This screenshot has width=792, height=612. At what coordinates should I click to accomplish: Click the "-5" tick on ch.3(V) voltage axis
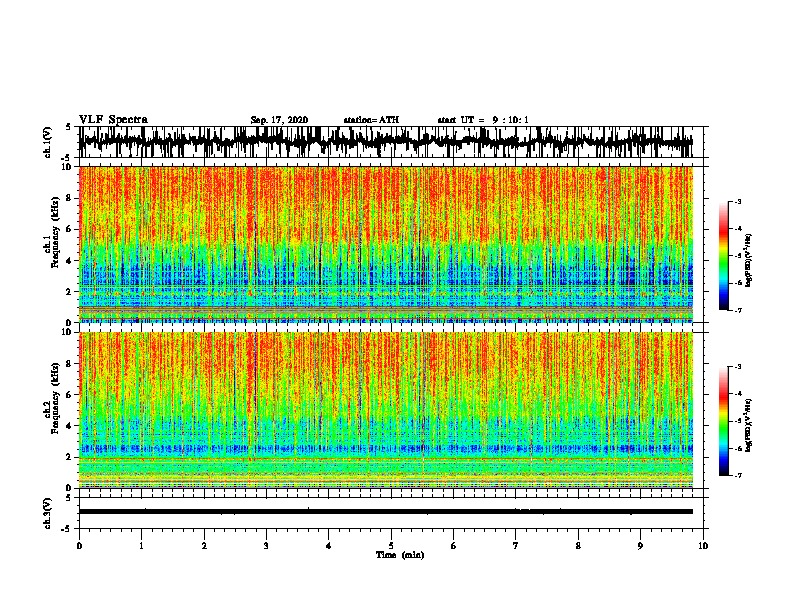click(x=67, y=529)
